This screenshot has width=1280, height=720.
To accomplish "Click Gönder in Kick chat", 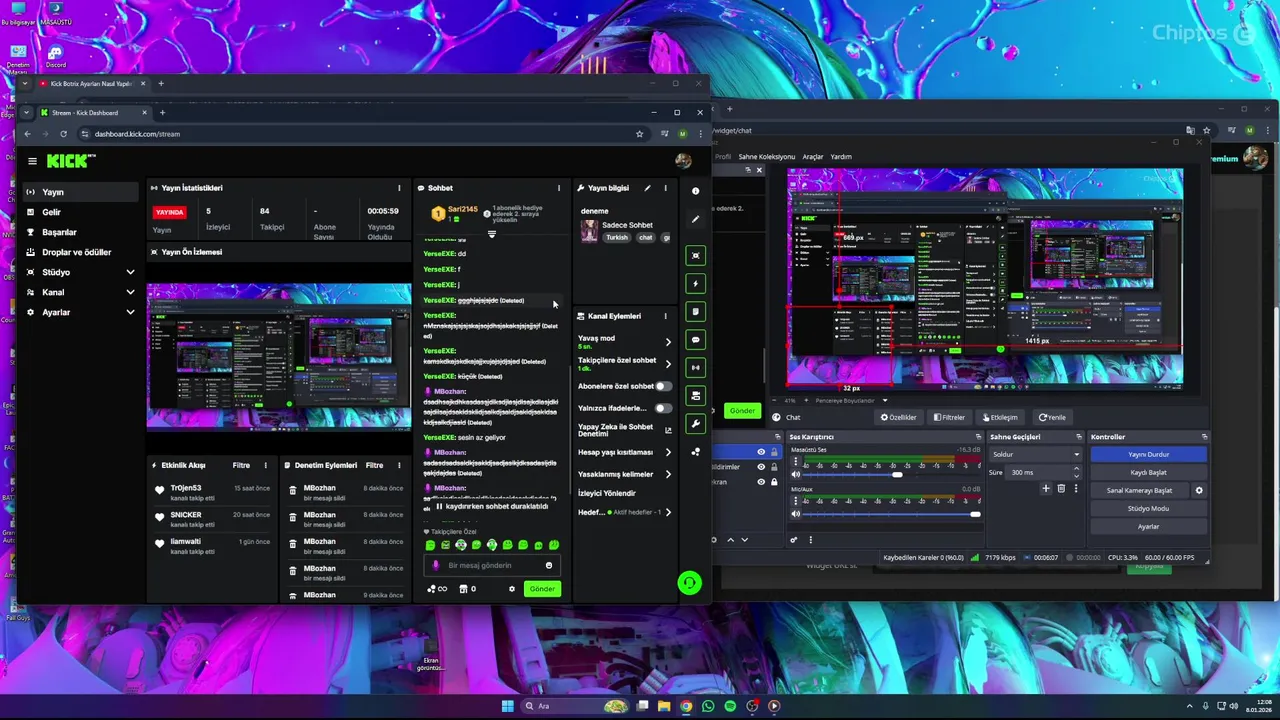I will pyautogui.click(x=542, y=589).
